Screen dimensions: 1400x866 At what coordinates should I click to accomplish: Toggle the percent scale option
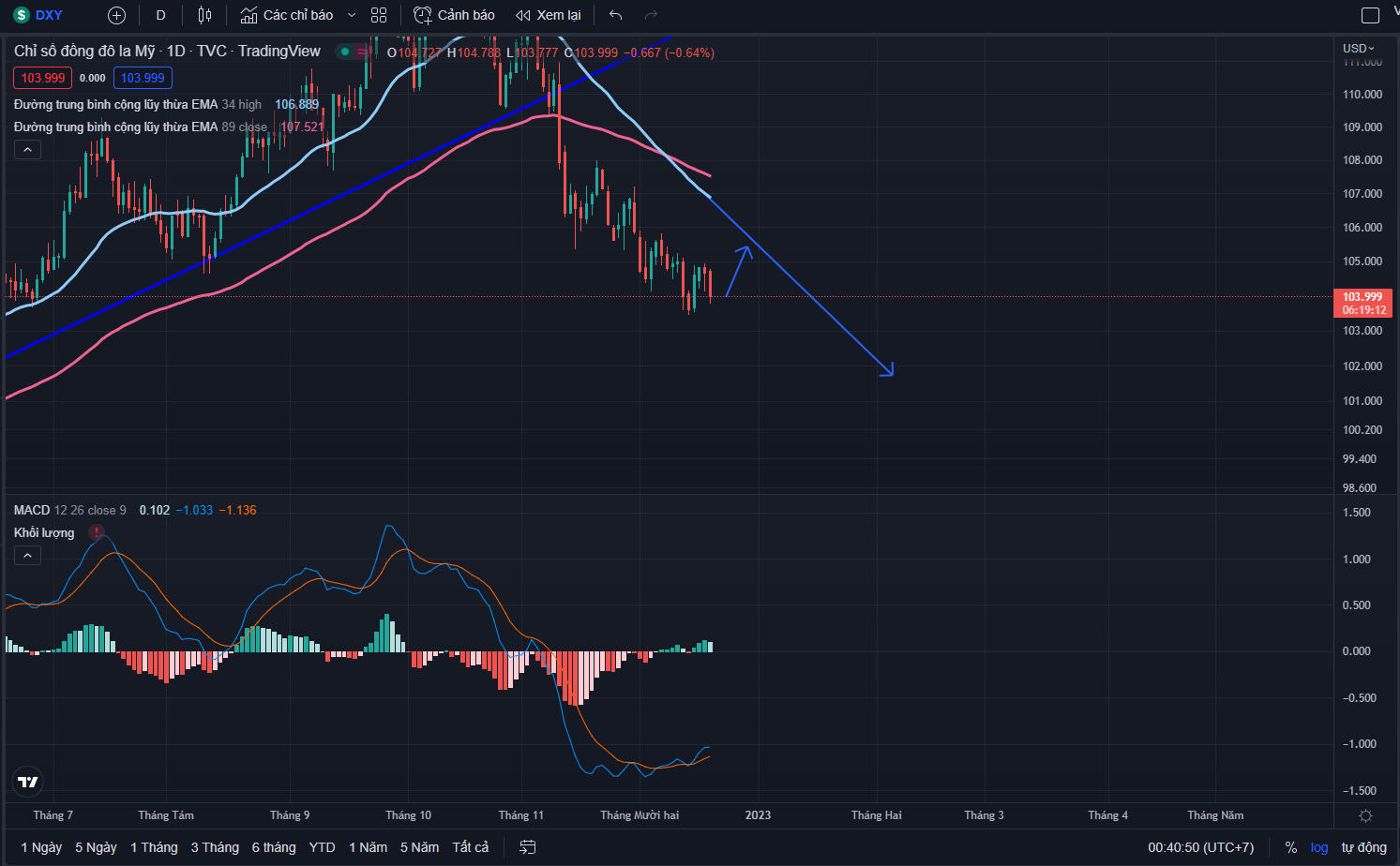point(1290,847)
